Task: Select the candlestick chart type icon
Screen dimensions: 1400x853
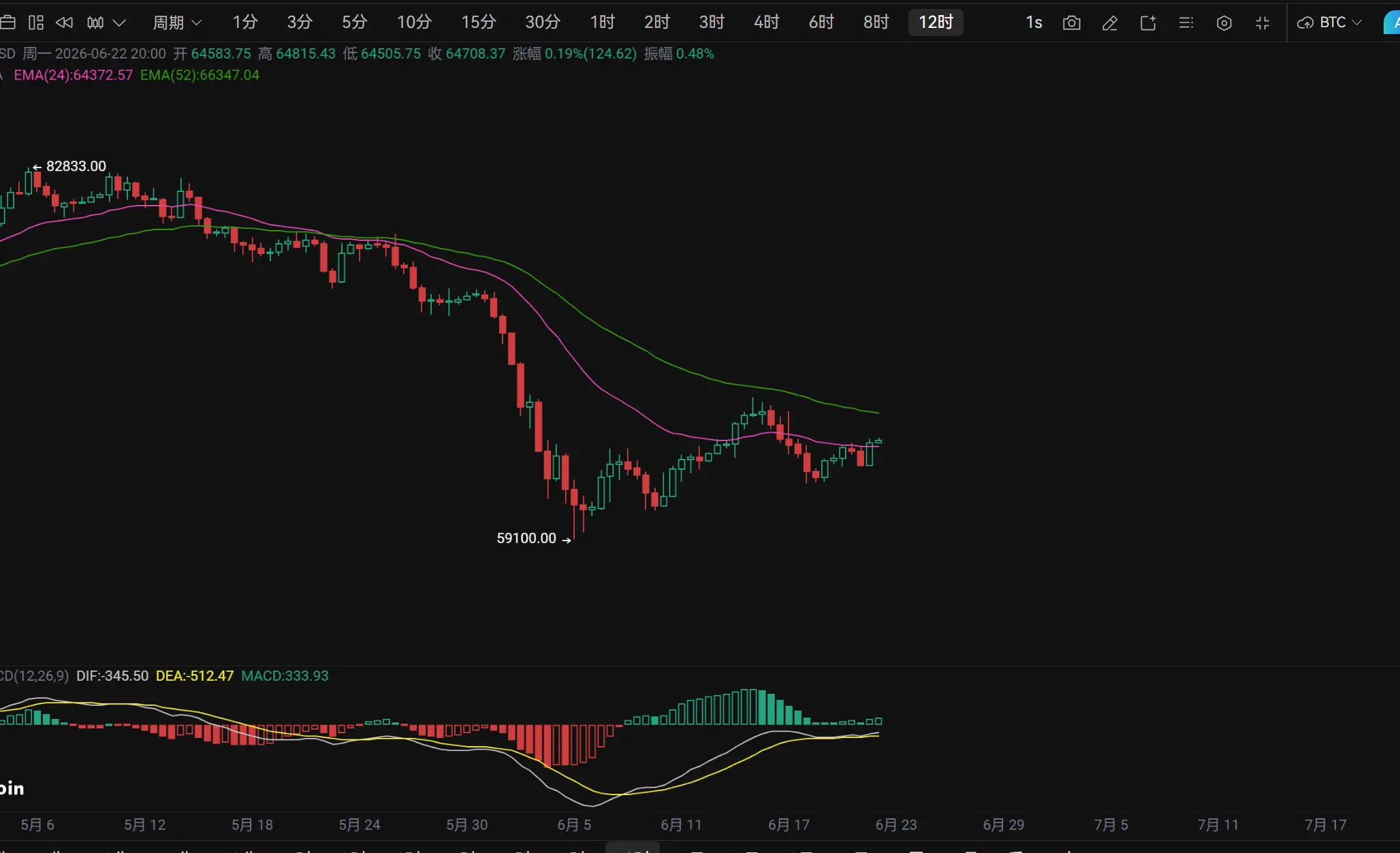Action: (x=95, y=22)
